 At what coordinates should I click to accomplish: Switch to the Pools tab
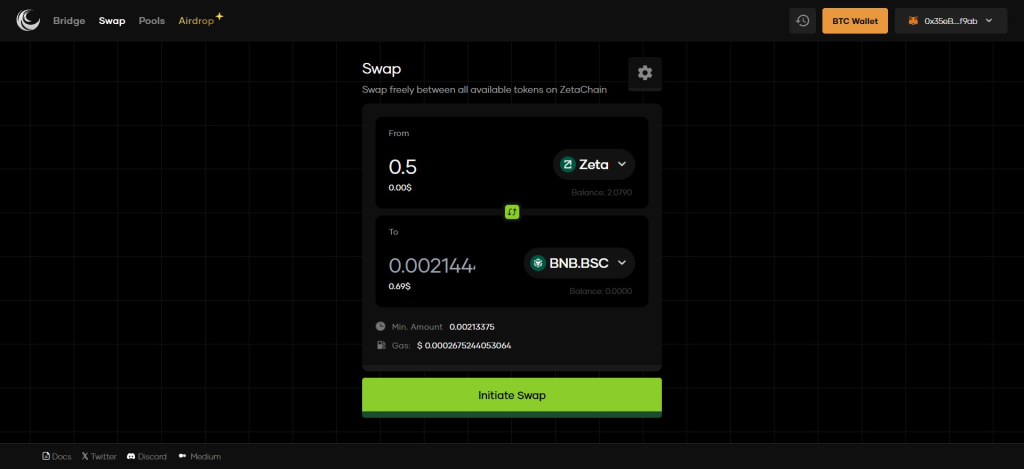[152, 21]
